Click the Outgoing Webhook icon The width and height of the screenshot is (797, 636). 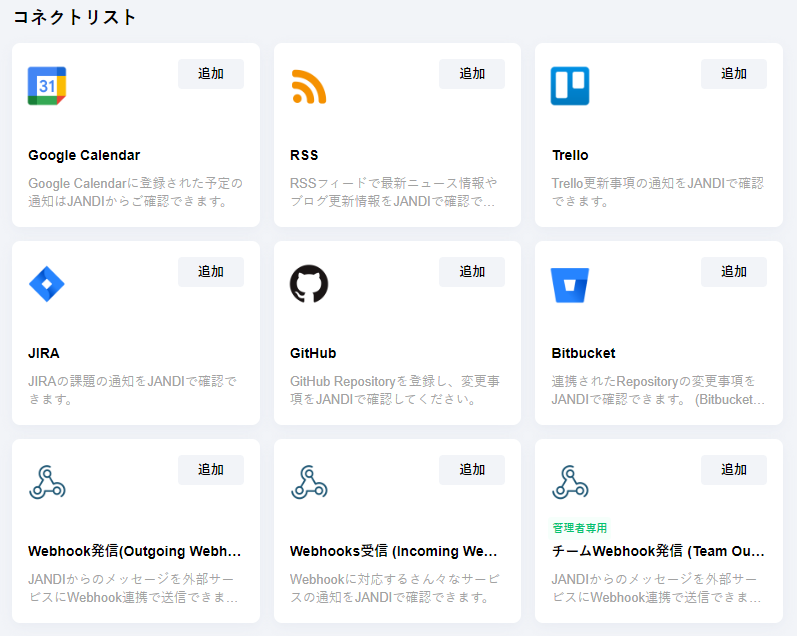coord(47,482)
